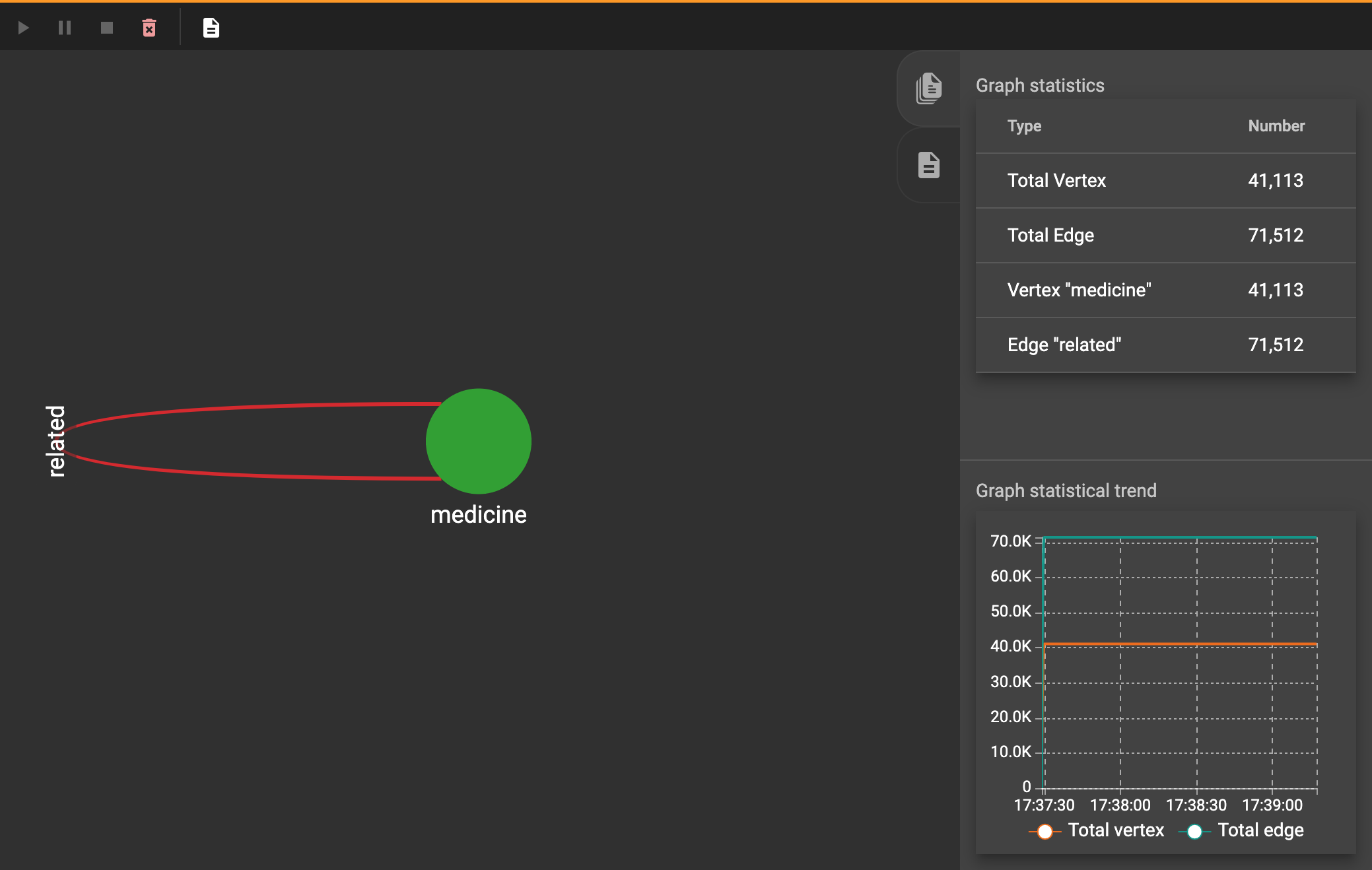
Task: Click the Number column header
Action: [1276, 126]
